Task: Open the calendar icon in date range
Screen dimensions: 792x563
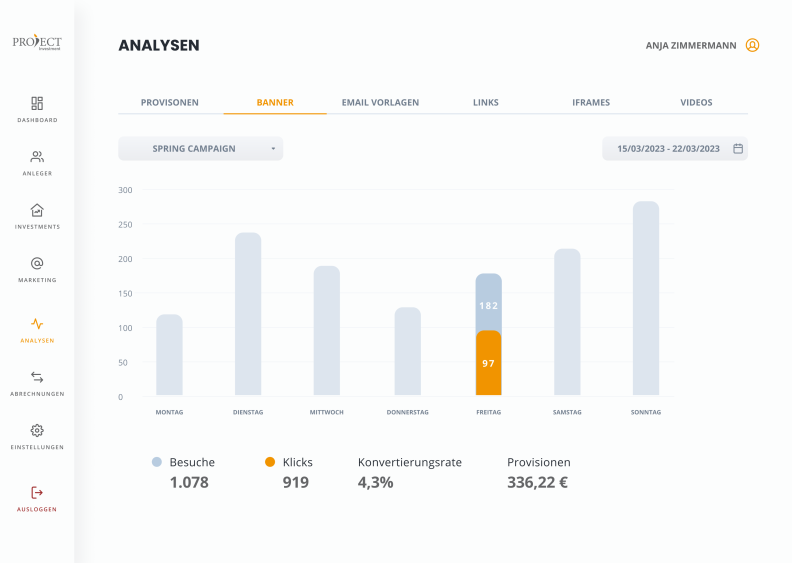Action: 738,148
